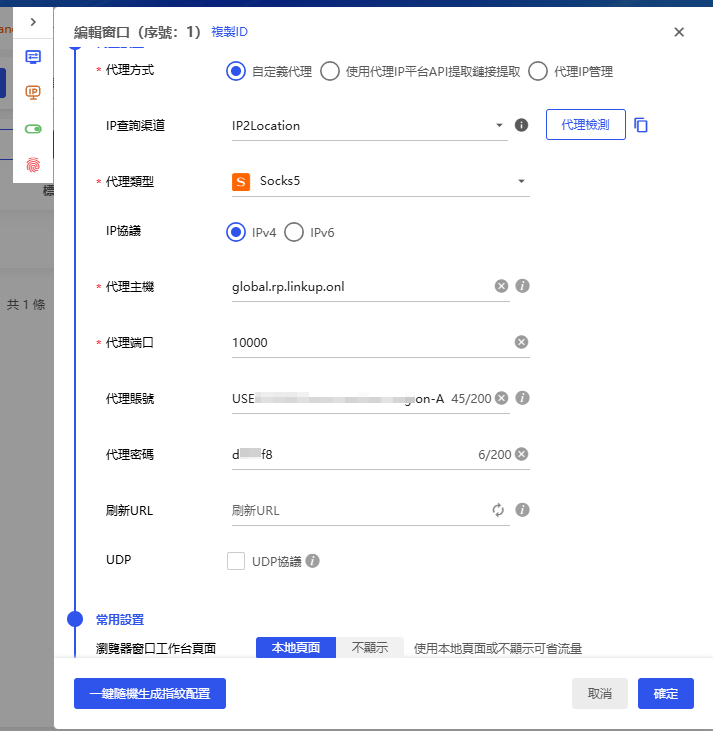Click the refresh icon in the 刷新URL field
The image size is (713, 731).
tap(498, 510)
